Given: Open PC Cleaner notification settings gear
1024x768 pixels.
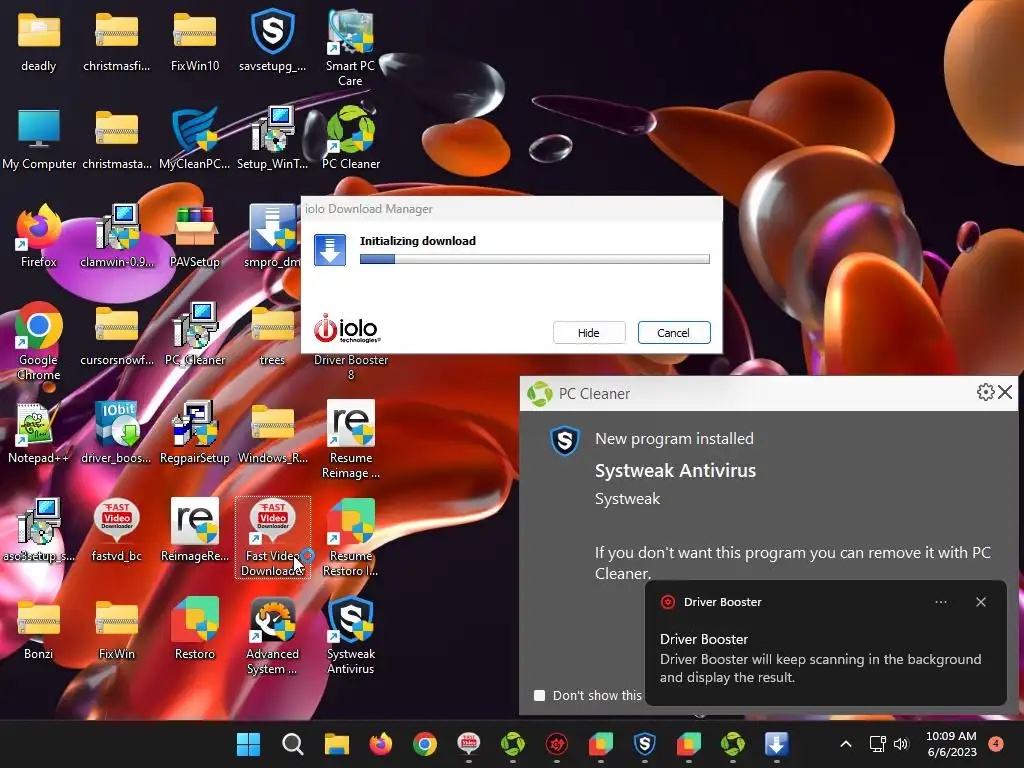Looking at the screenshot, I should pyautogui.click(x=985, y=392).
